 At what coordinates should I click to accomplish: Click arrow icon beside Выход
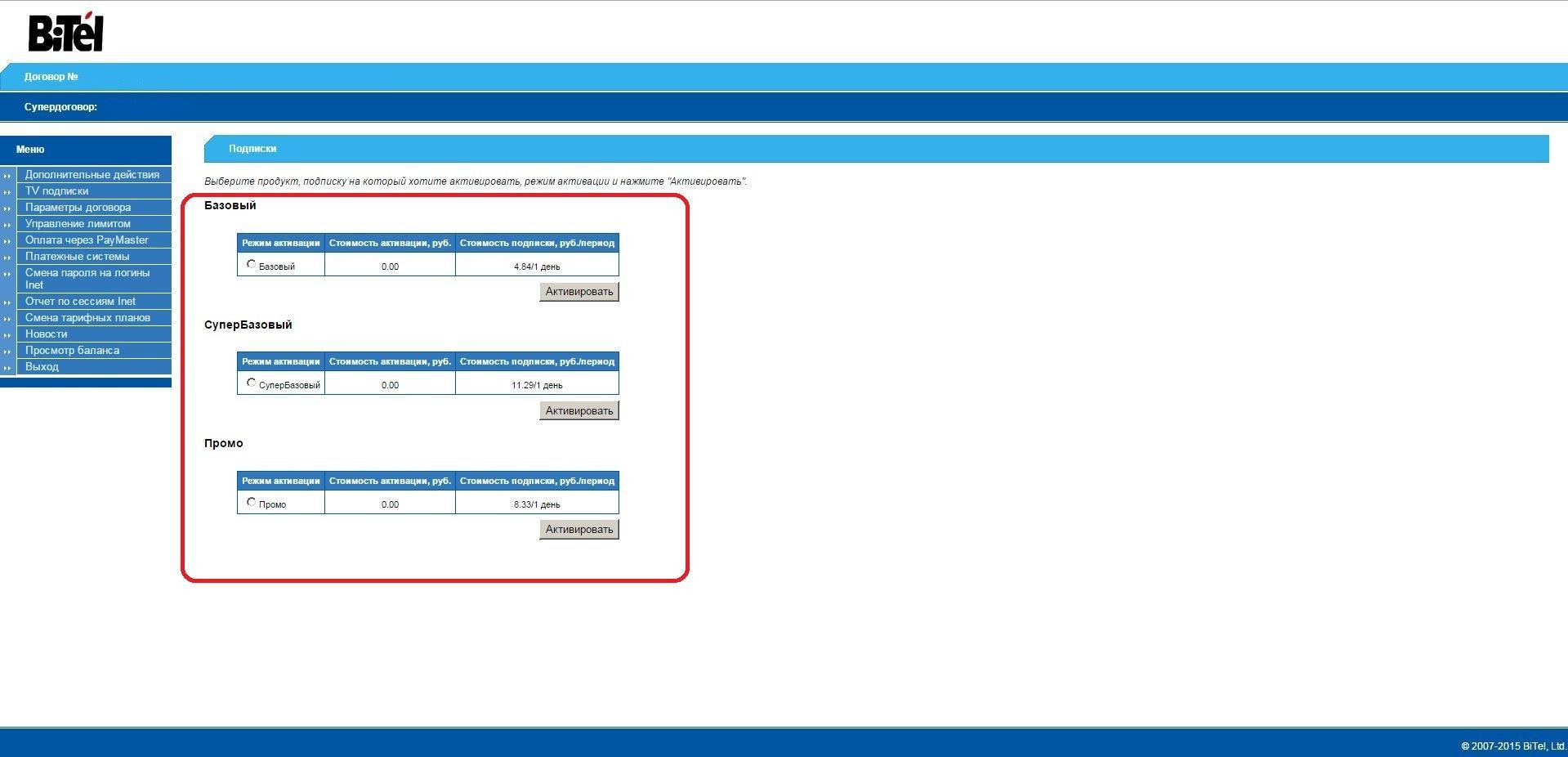(x=7, y=367)
